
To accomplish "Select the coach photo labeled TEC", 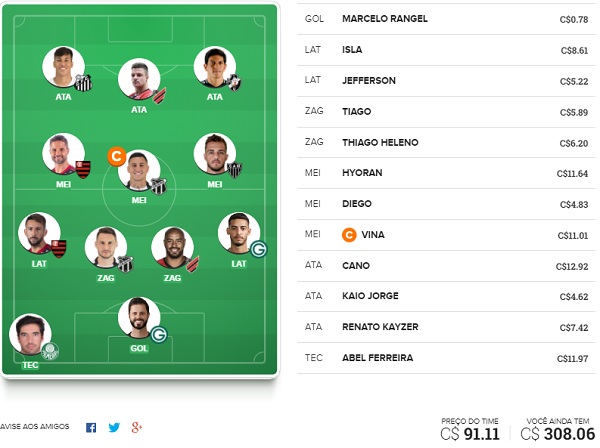I will 30,335.
